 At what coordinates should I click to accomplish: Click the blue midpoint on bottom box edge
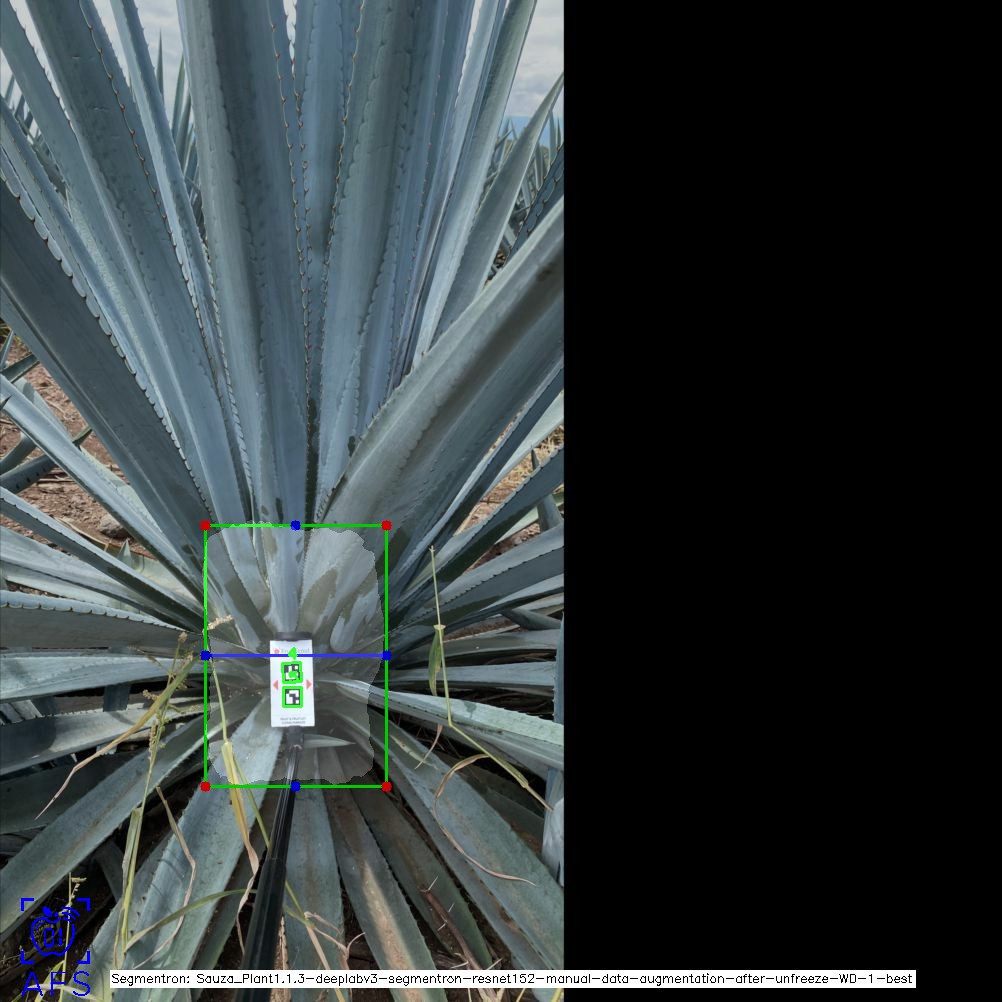tap(295, 786)
